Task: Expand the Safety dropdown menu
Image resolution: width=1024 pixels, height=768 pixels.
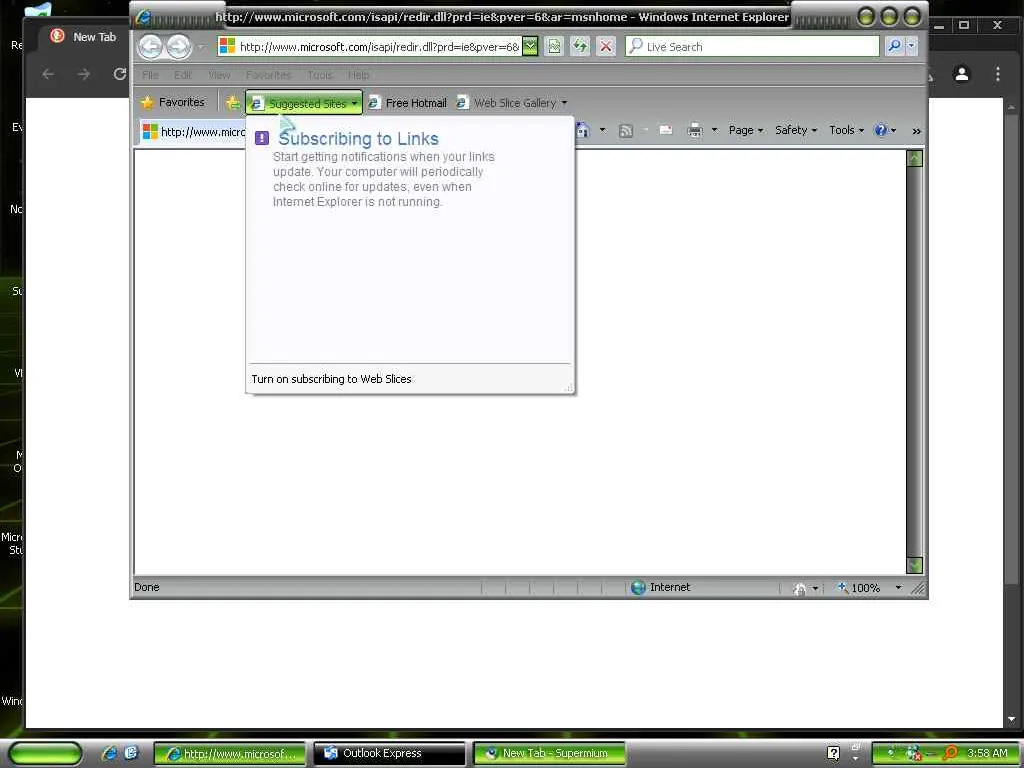Action: (795, 131)
